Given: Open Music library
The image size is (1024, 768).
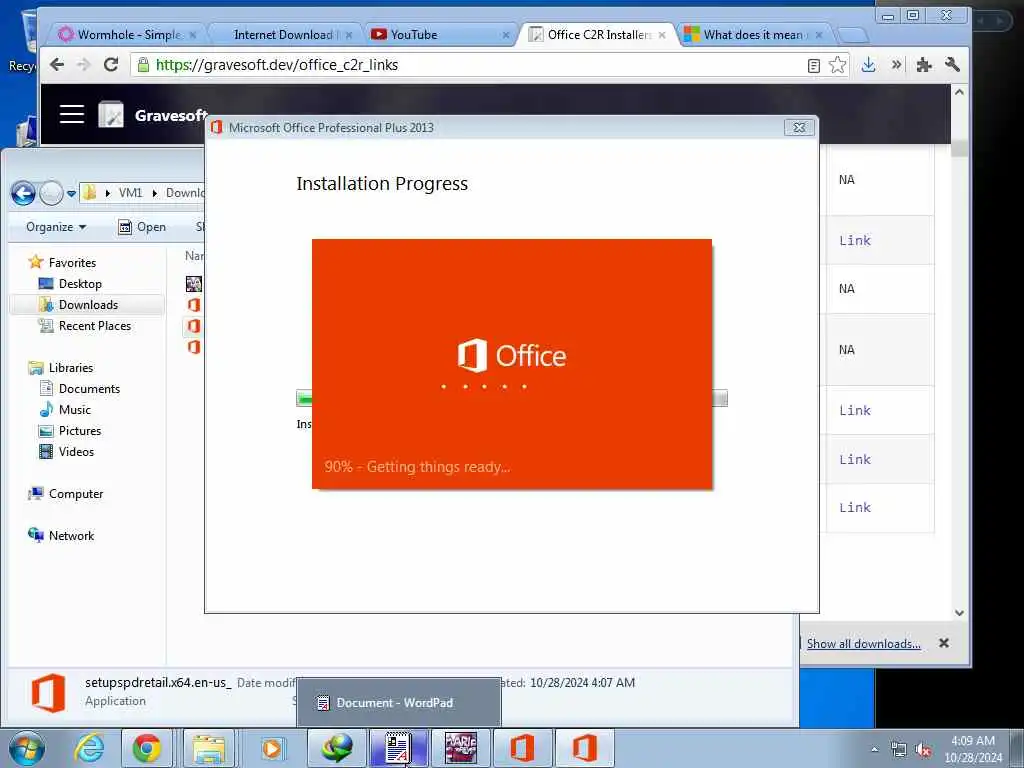Looking at the screenshot, I should [x=74, y=409].
